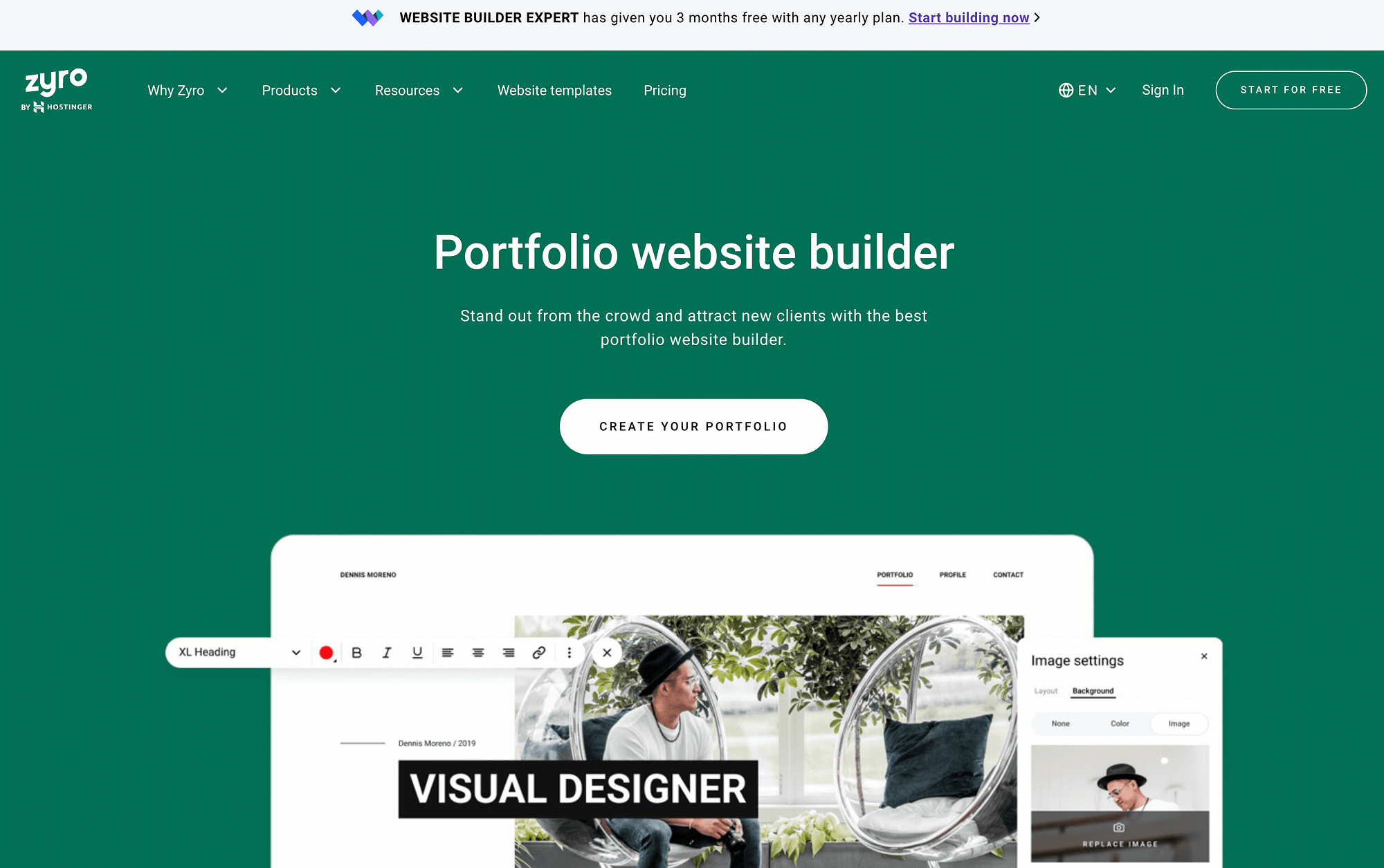Screen dimensions: 1384x868
Task: Click the right text alignment icon
Action: coord(509,652)
